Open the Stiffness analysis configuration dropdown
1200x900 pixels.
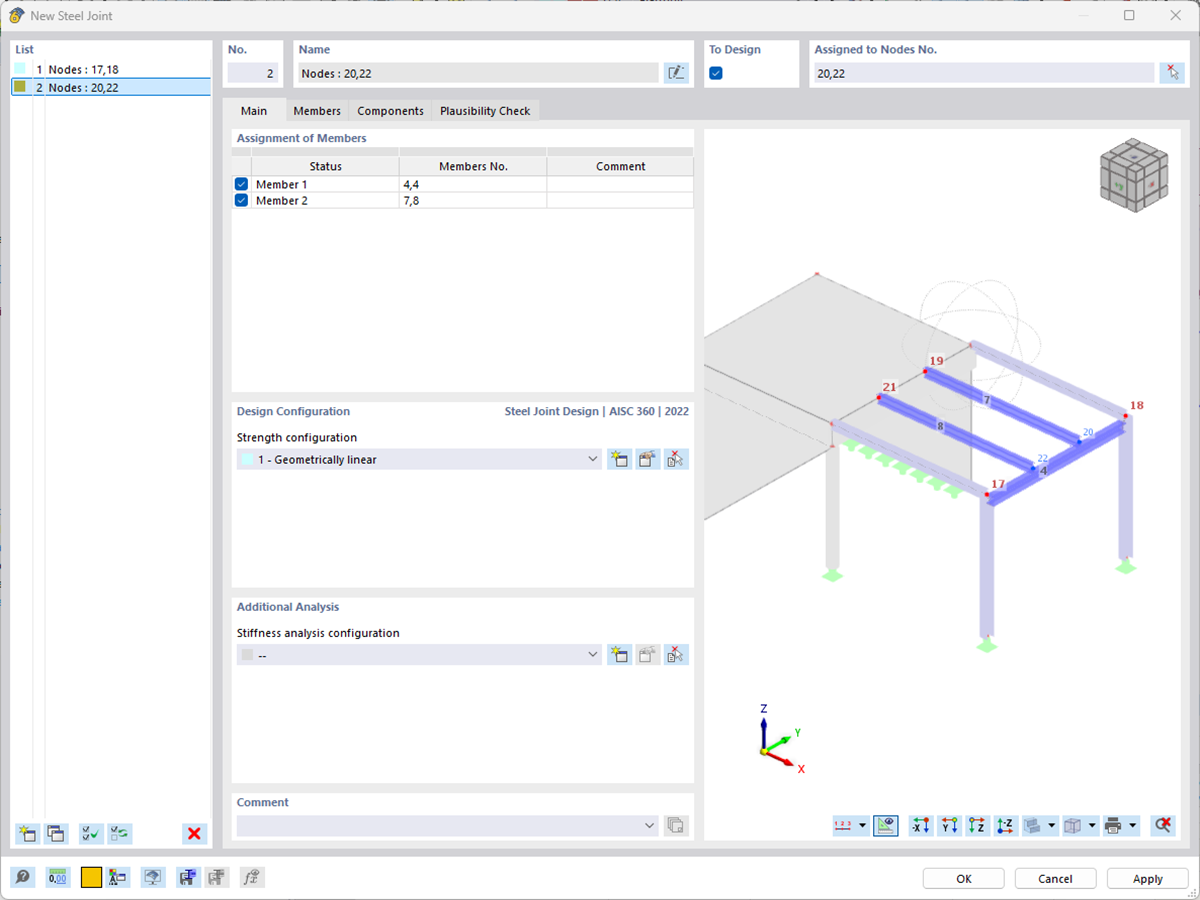click(x=593, y=654)
